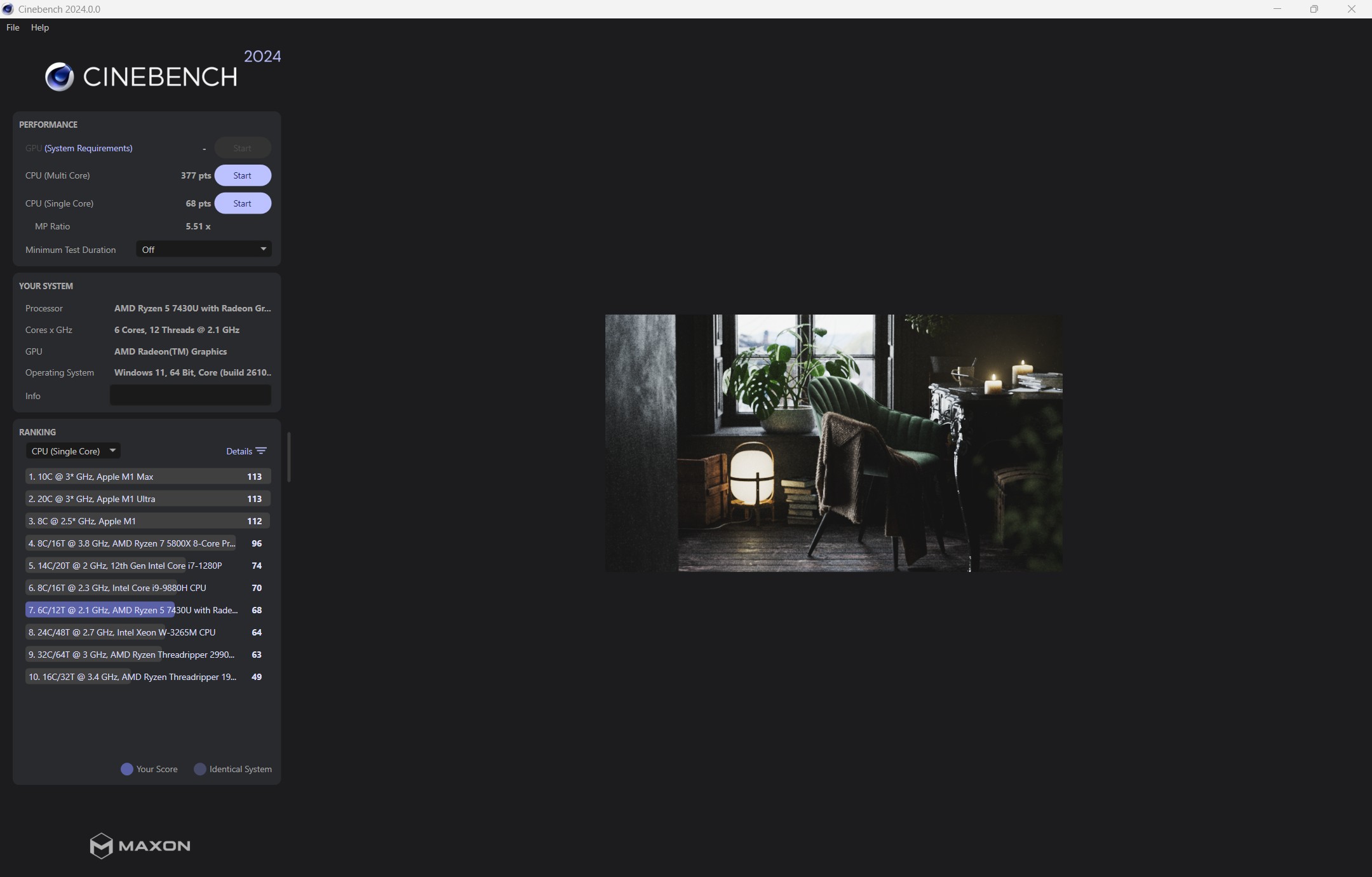Select the highlighted Ryzen 5 7430U ranking row
Screen dimensions: 1372x877
click(147, 610)
